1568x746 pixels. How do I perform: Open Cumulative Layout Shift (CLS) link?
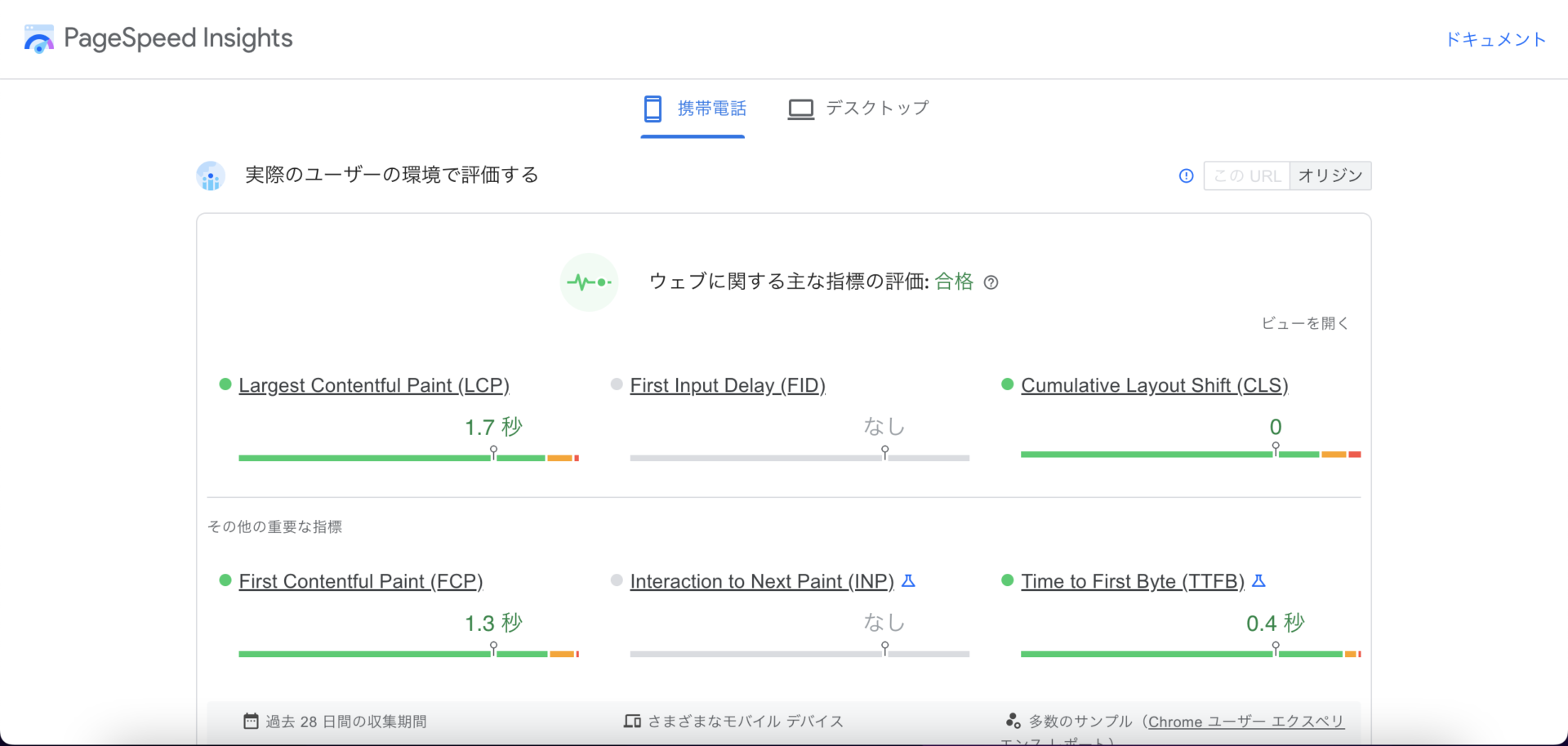tap(1155, 385)
